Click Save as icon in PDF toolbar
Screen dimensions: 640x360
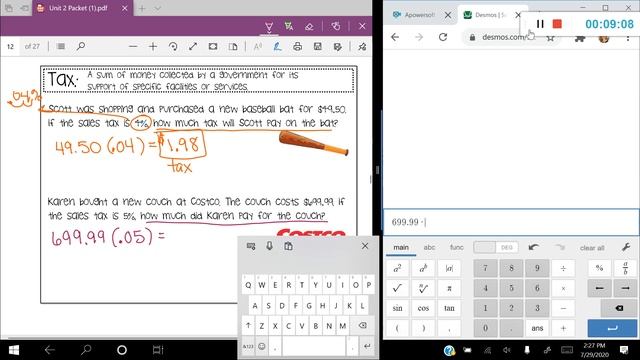(338, 47)
